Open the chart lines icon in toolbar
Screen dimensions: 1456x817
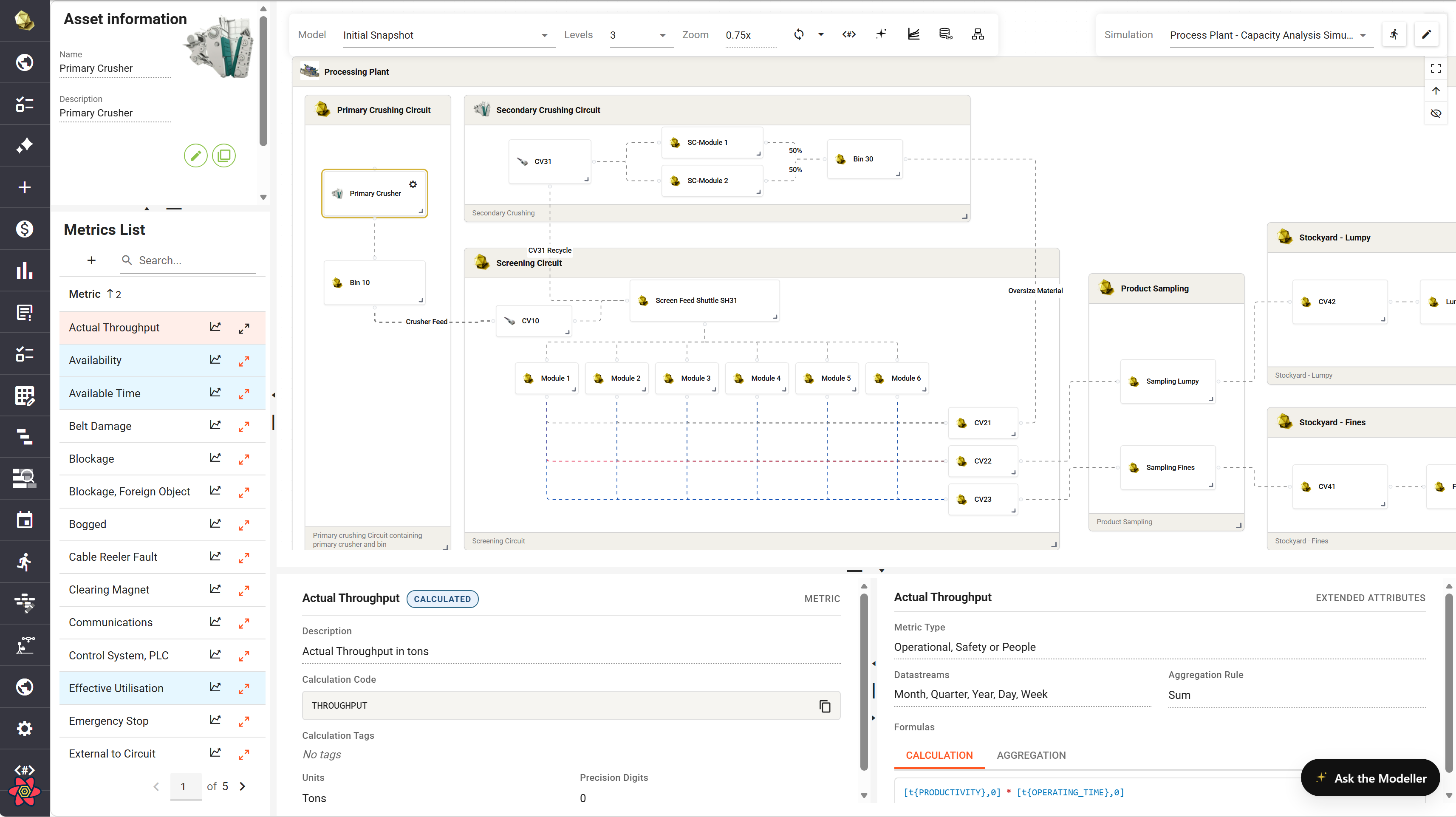(x=913, y=34)
